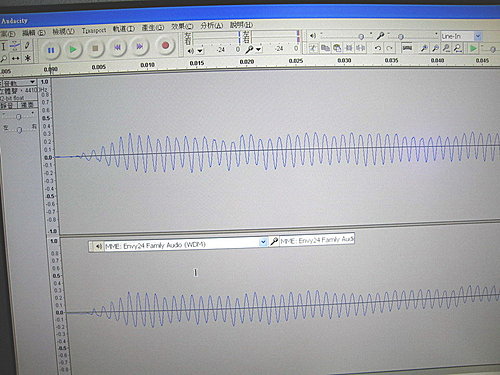This screenshot has width=500, height=375.
Task: Click the Play-at-speed green arrow
Action: 473,49
